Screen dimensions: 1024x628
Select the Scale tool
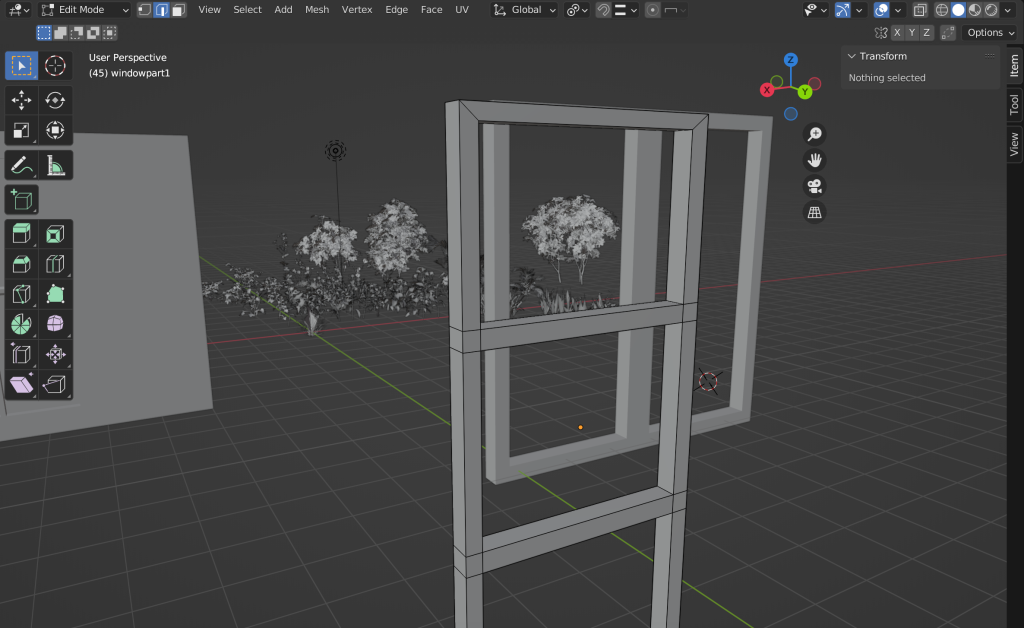point(21,130)
